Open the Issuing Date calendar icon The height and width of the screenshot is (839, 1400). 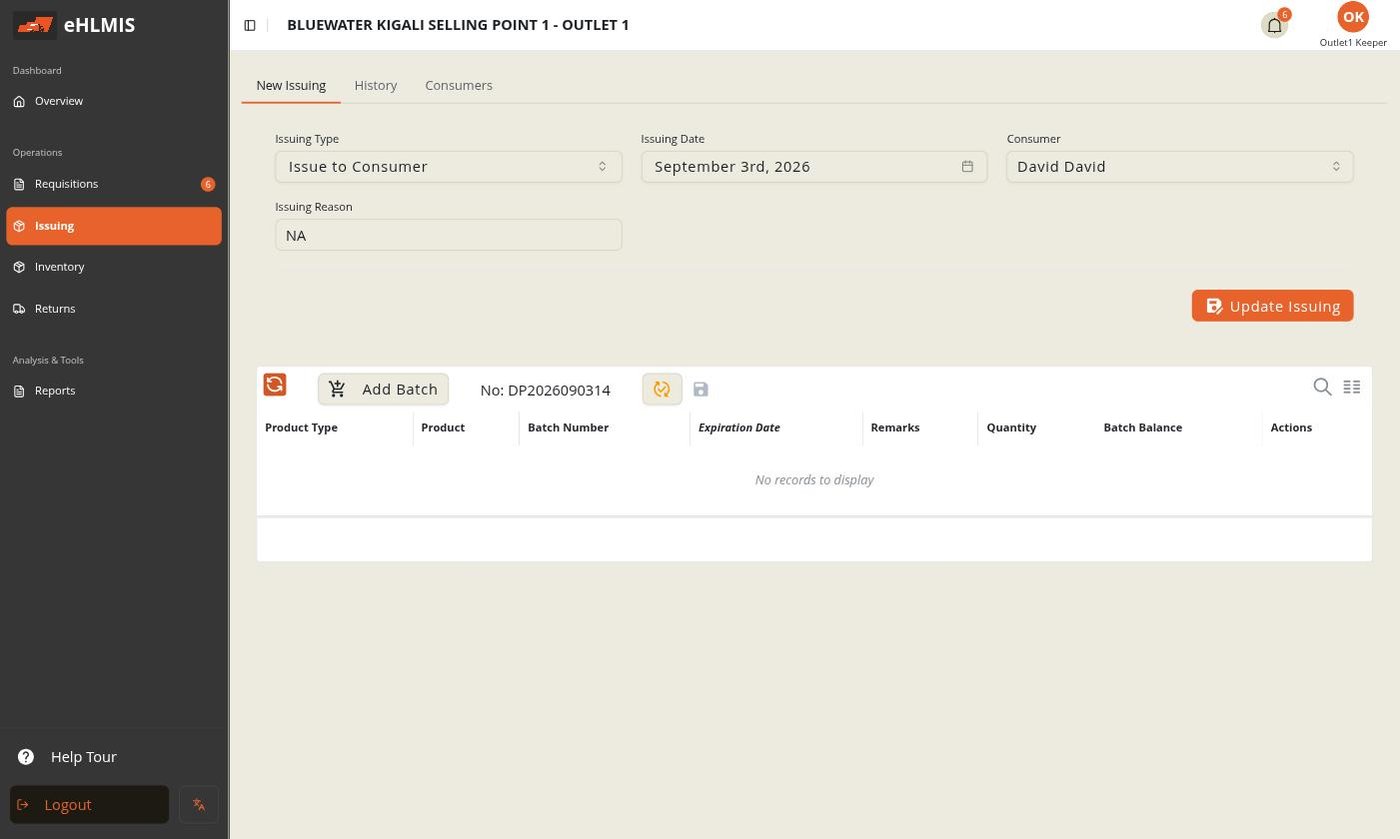point(967,166)
